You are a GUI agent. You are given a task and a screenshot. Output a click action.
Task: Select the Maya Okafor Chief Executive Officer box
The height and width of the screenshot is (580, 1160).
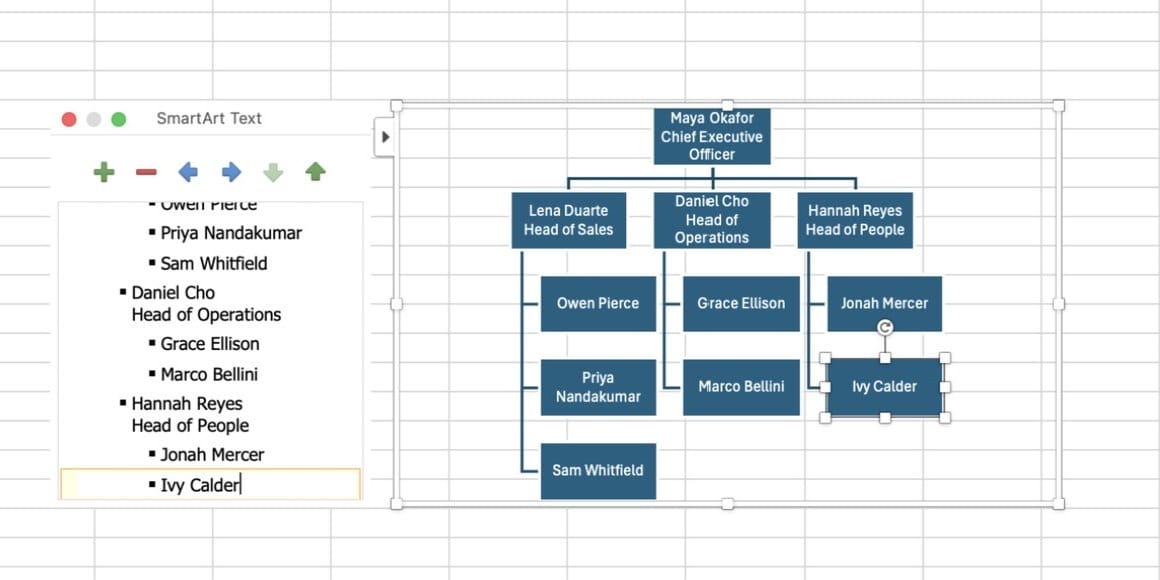(712, 136)
